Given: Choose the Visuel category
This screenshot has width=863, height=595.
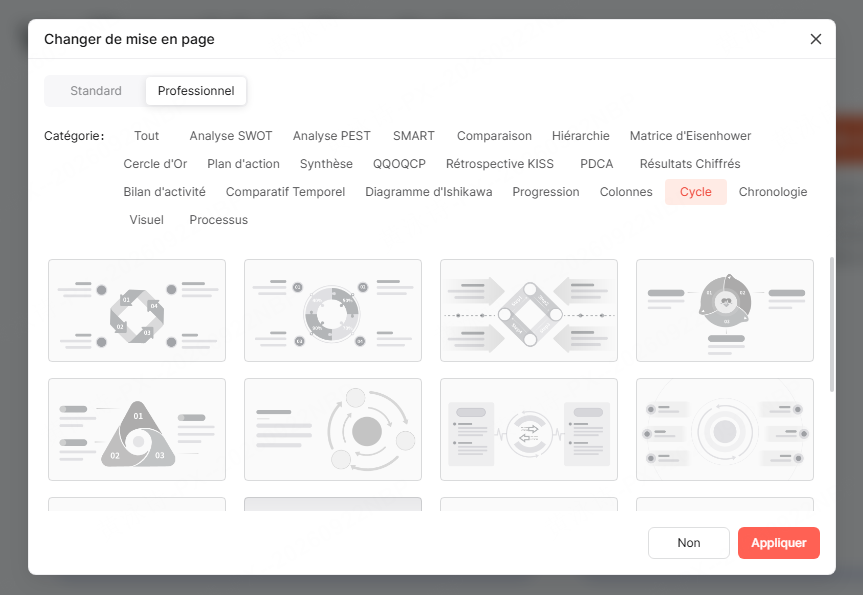Looking at the screenshot, I should click(x=146, y=220).
